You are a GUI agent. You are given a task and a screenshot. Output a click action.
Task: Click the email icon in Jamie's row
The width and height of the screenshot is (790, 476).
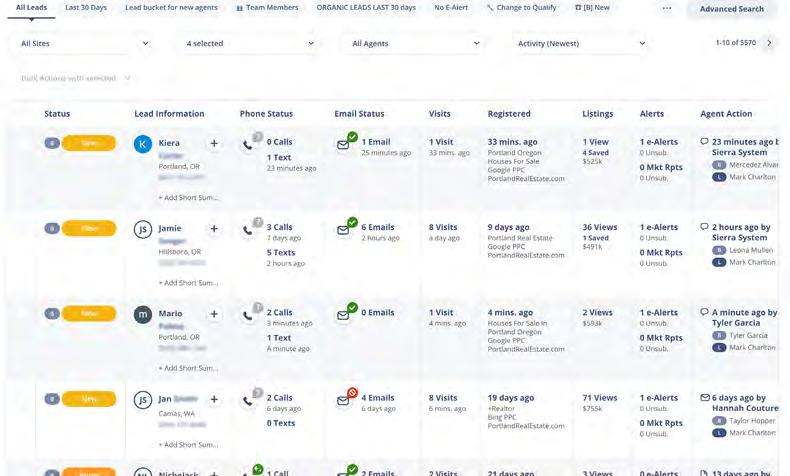[343, 230]
